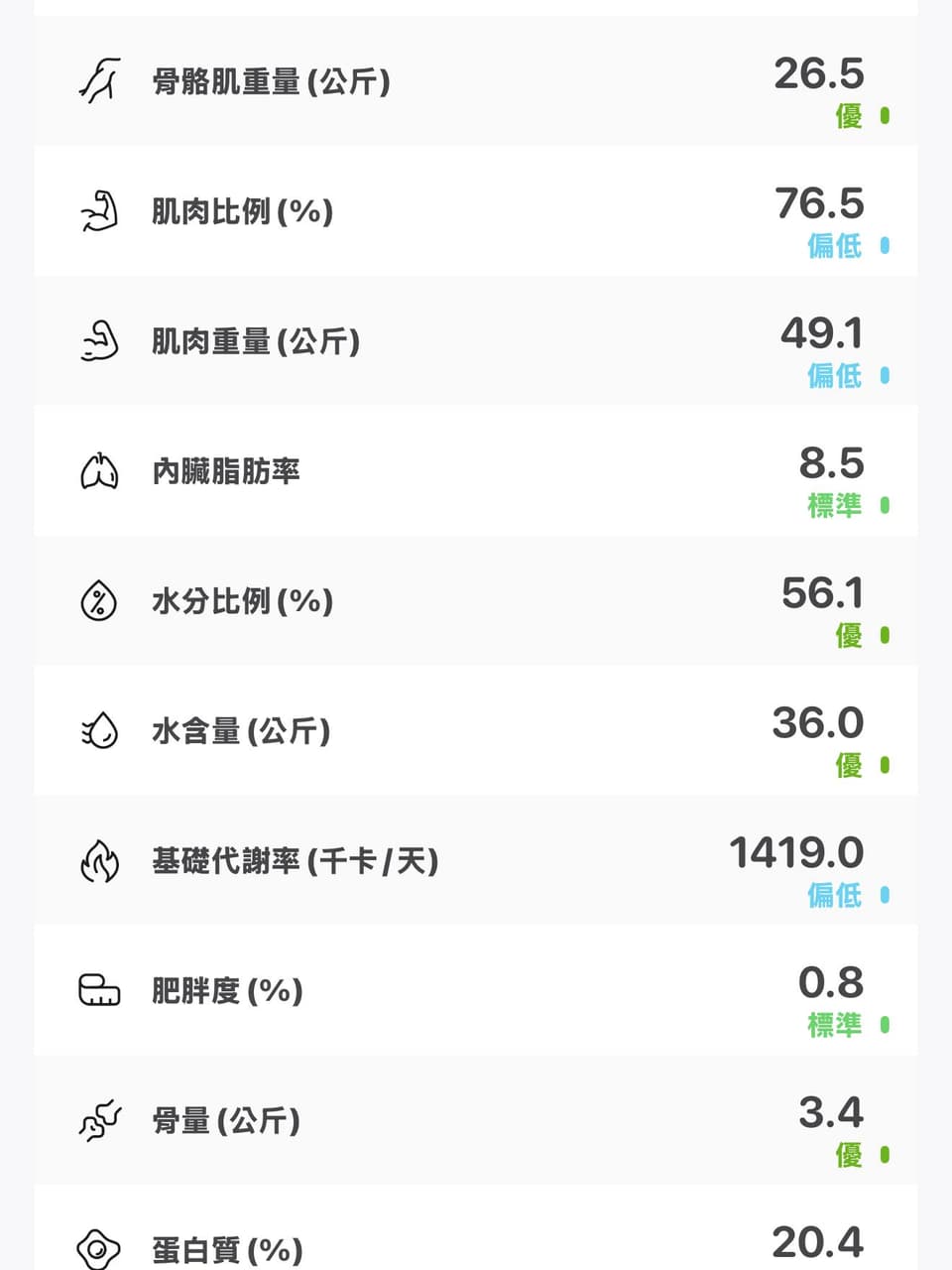Open the 蛋白質 (%) label
The width and height of the screenshot is (952, 1270).
(x=227, y=1250)
